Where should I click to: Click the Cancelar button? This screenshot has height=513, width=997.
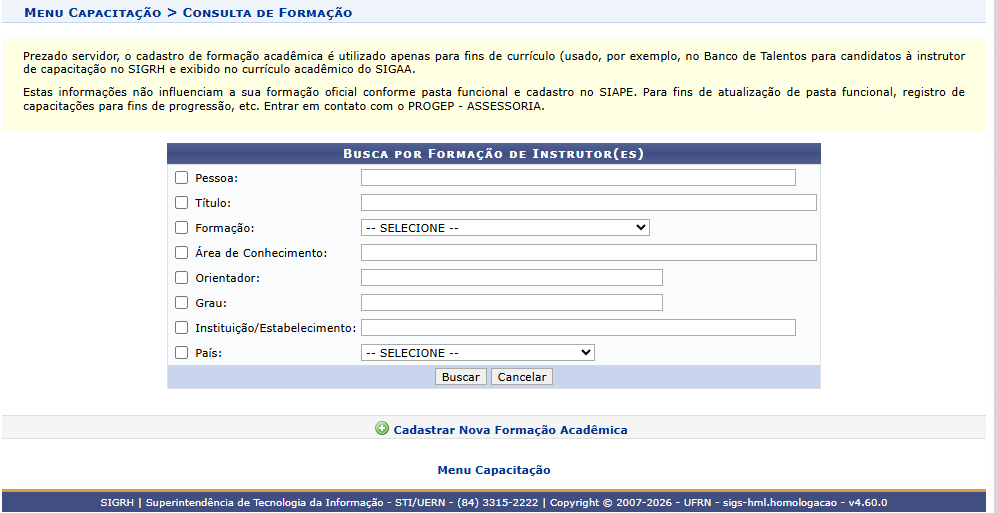pos(521,377)
